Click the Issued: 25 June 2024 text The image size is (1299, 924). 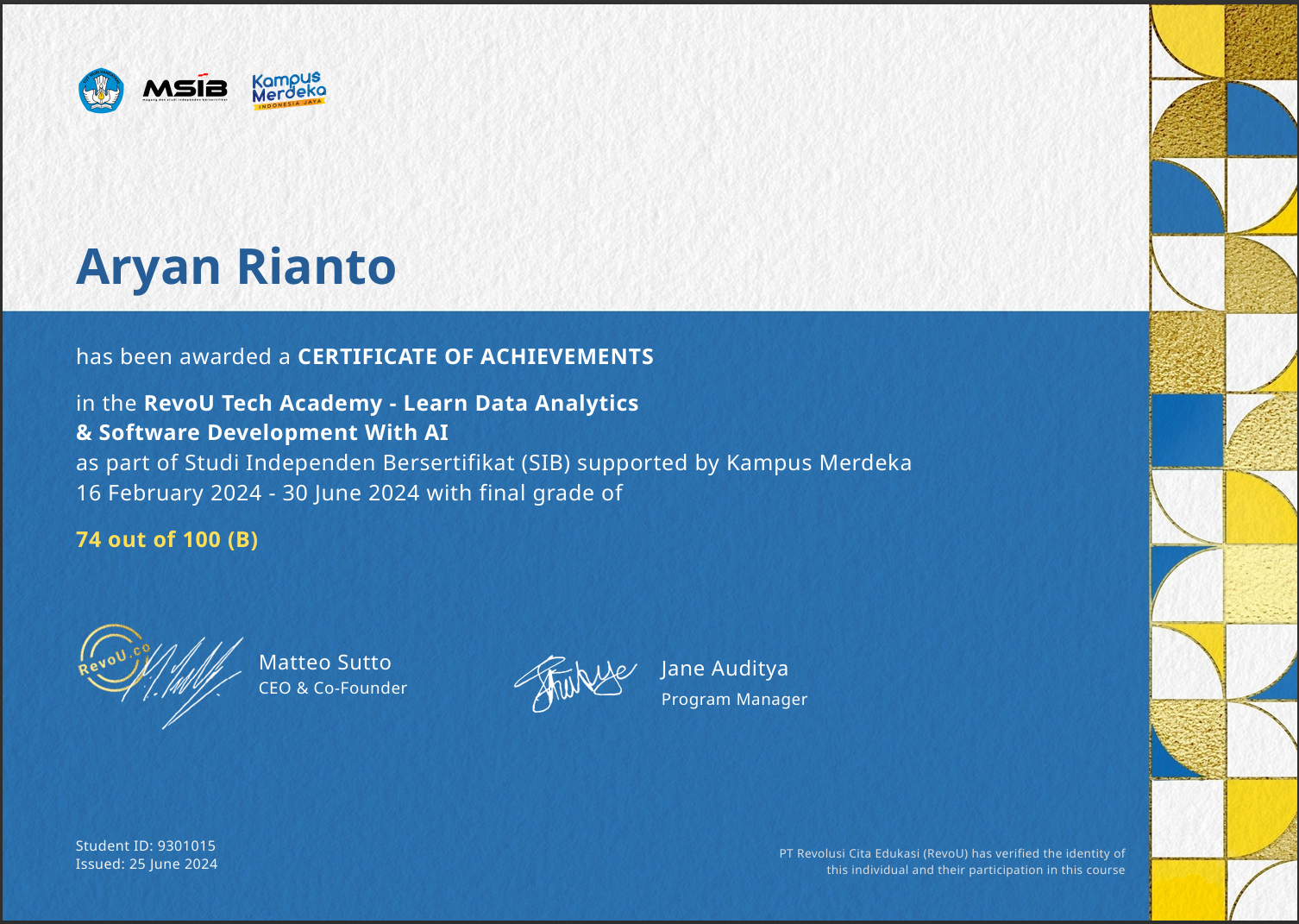147,864
